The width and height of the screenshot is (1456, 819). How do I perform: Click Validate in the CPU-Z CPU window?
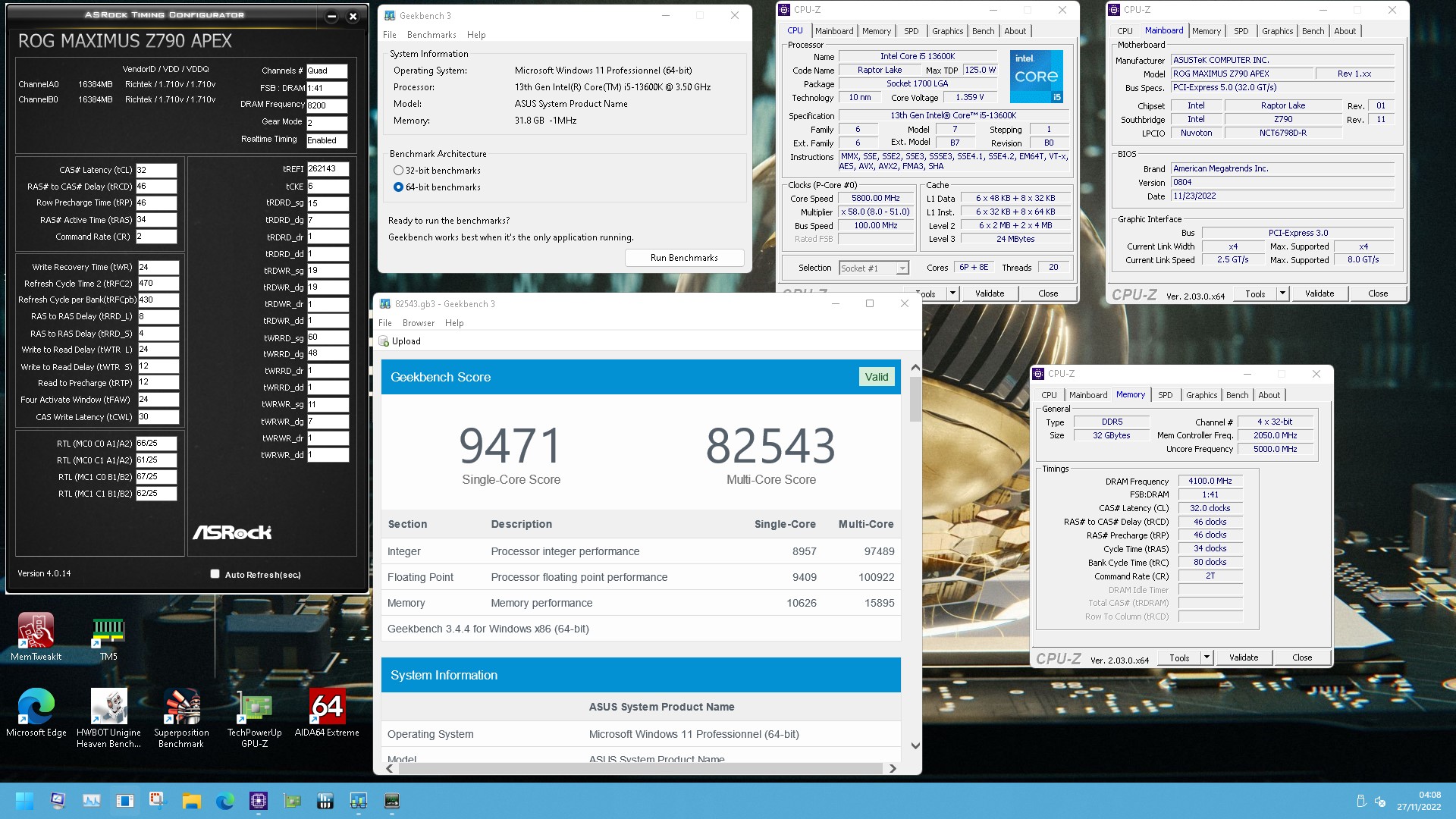click(989, 293)
